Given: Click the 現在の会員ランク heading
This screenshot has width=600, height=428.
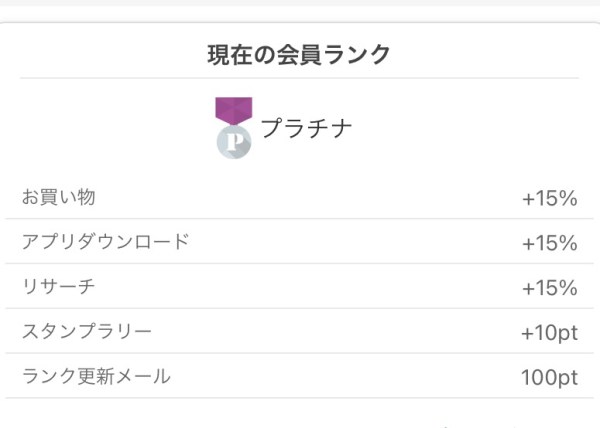Looking at the screenshot, I should 299,54.
